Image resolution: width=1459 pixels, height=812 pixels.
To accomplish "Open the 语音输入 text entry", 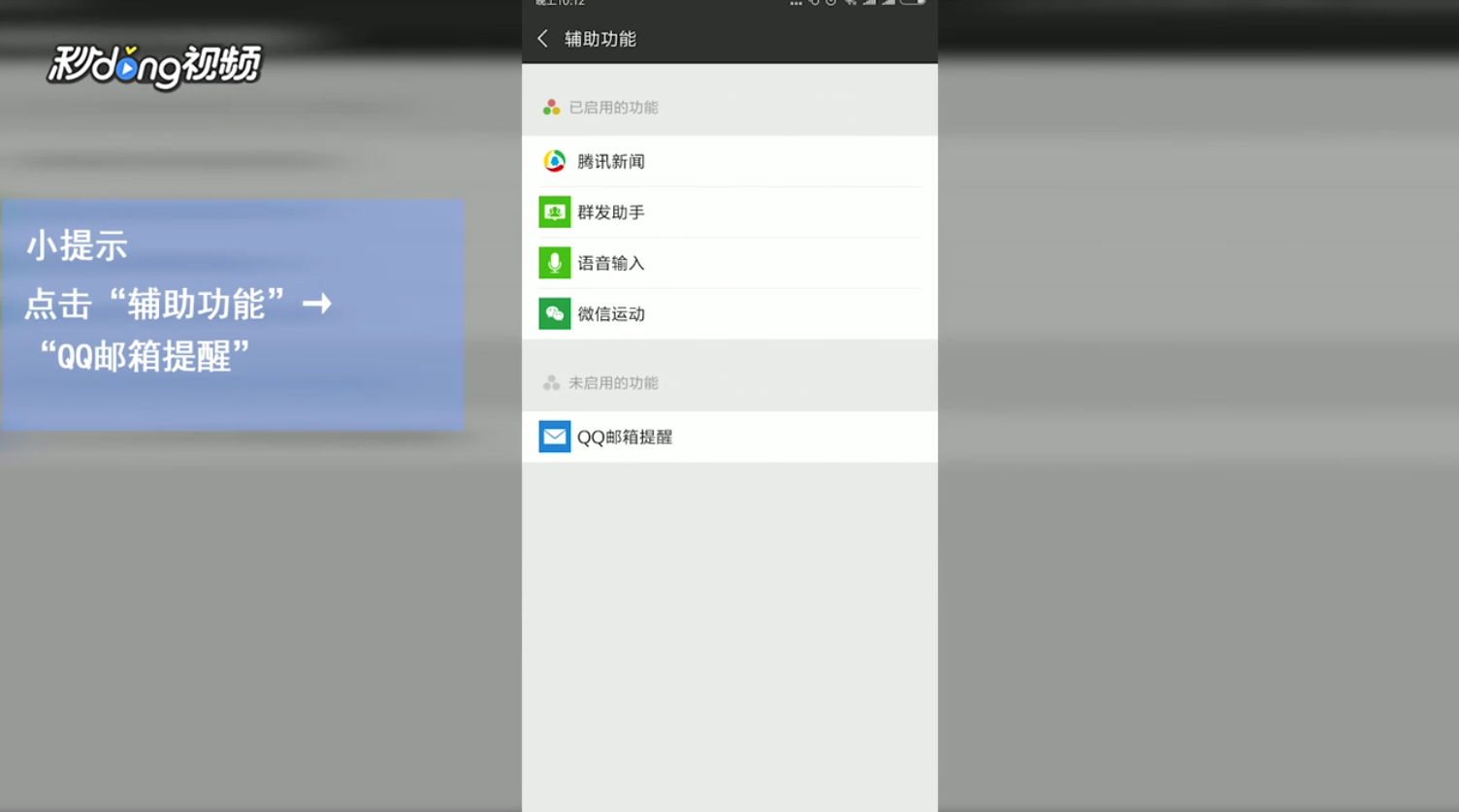I will (611, 263).
